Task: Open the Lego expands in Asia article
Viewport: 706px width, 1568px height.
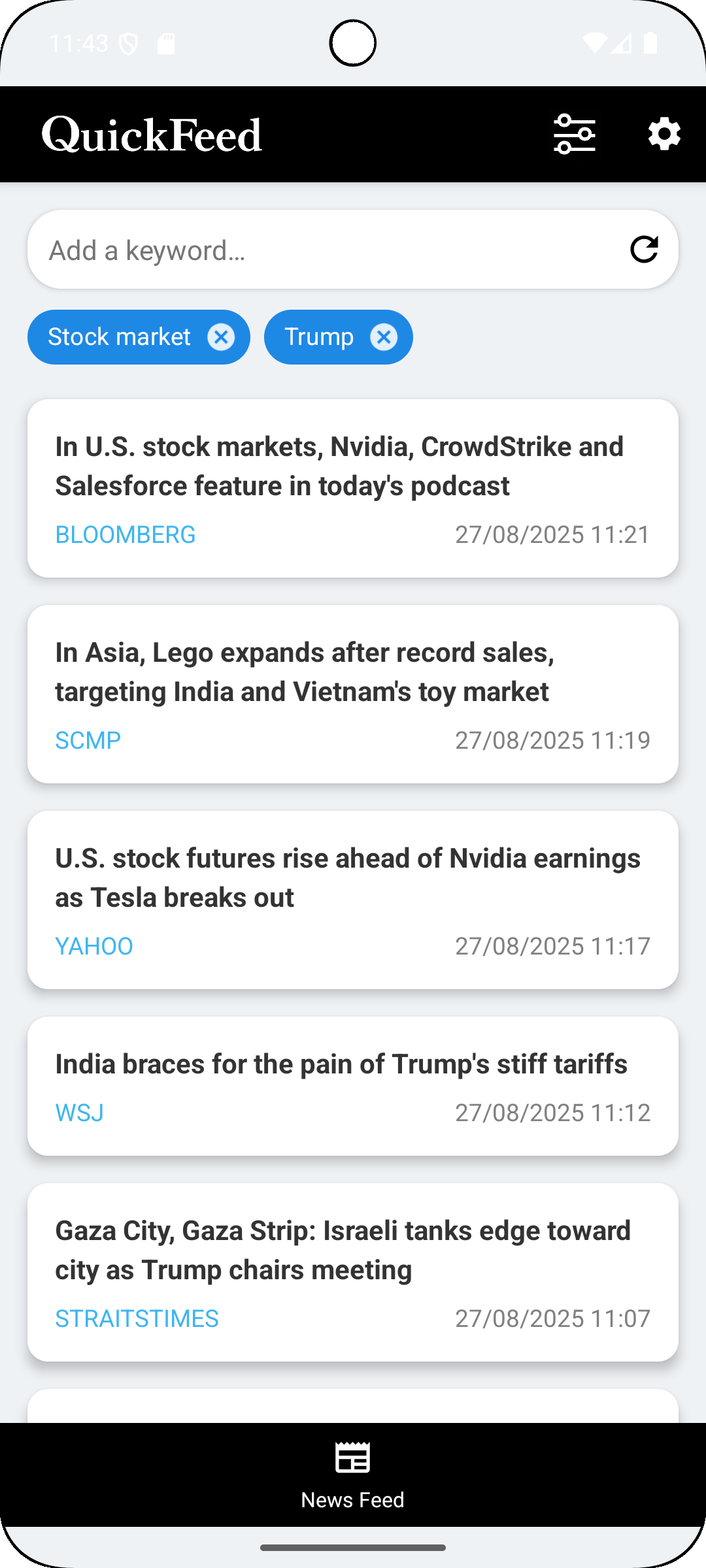Action: pyautogui.click(x=305, y=672)
